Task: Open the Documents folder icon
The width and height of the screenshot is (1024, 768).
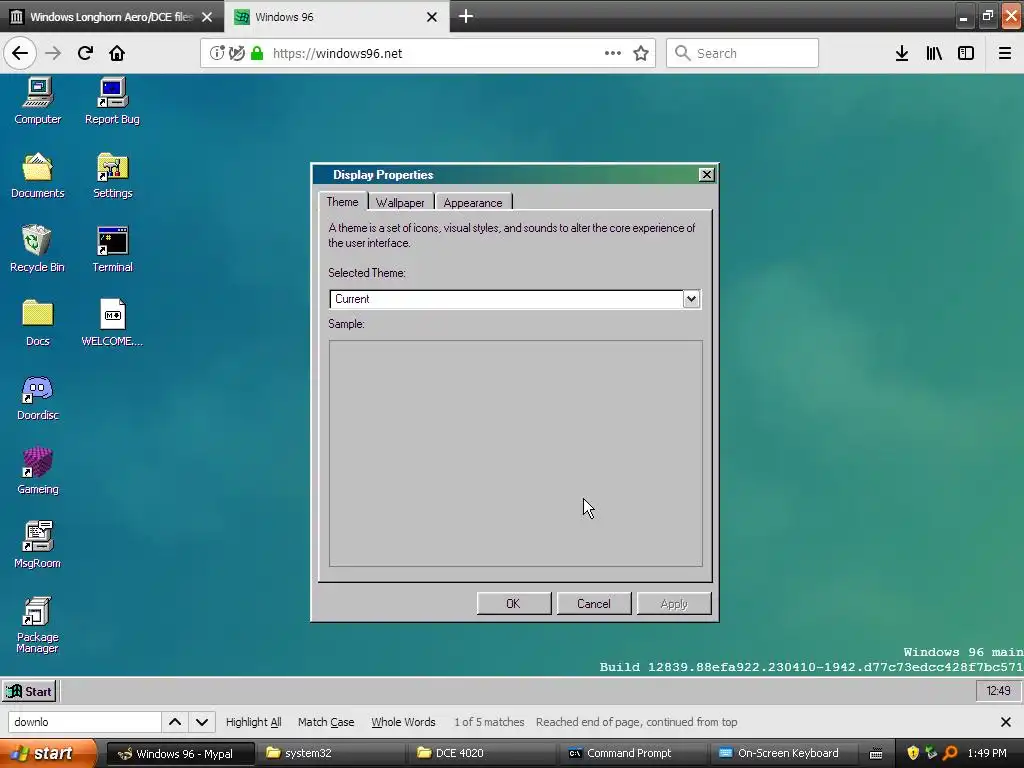Action: point(37,175)
